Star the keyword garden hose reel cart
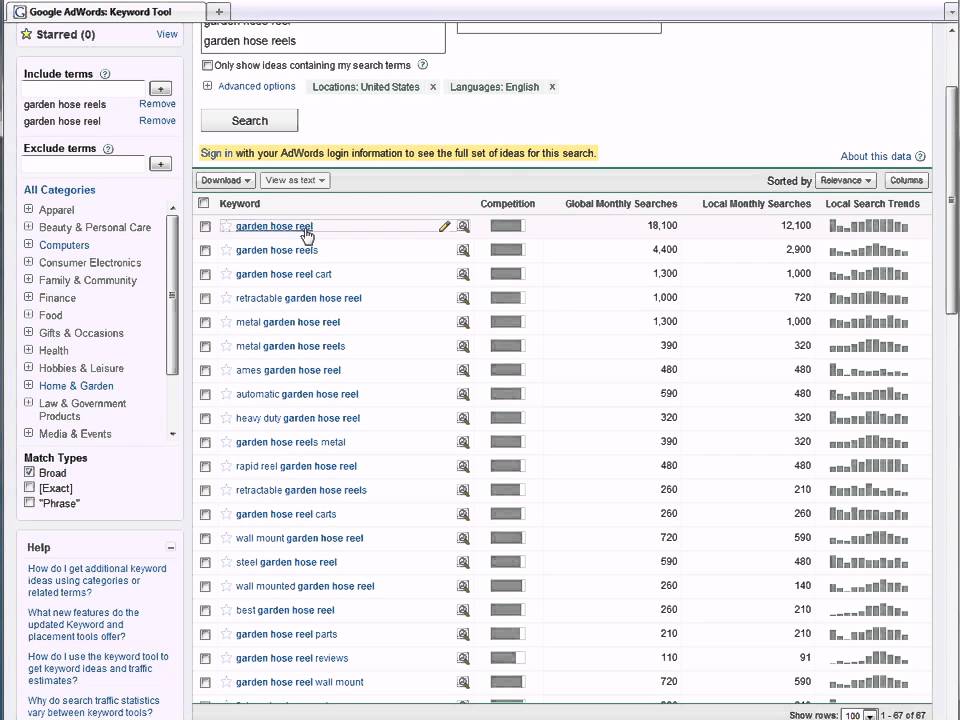960x720 pixels. click(227, 274)
